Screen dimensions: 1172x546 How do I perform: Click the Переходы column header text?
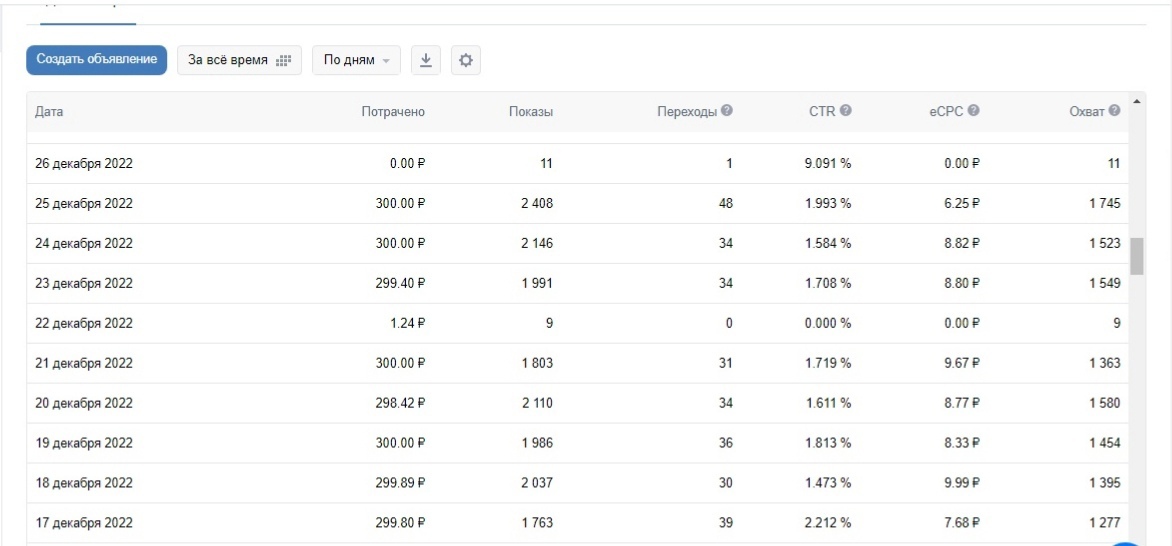pos(687,112)
